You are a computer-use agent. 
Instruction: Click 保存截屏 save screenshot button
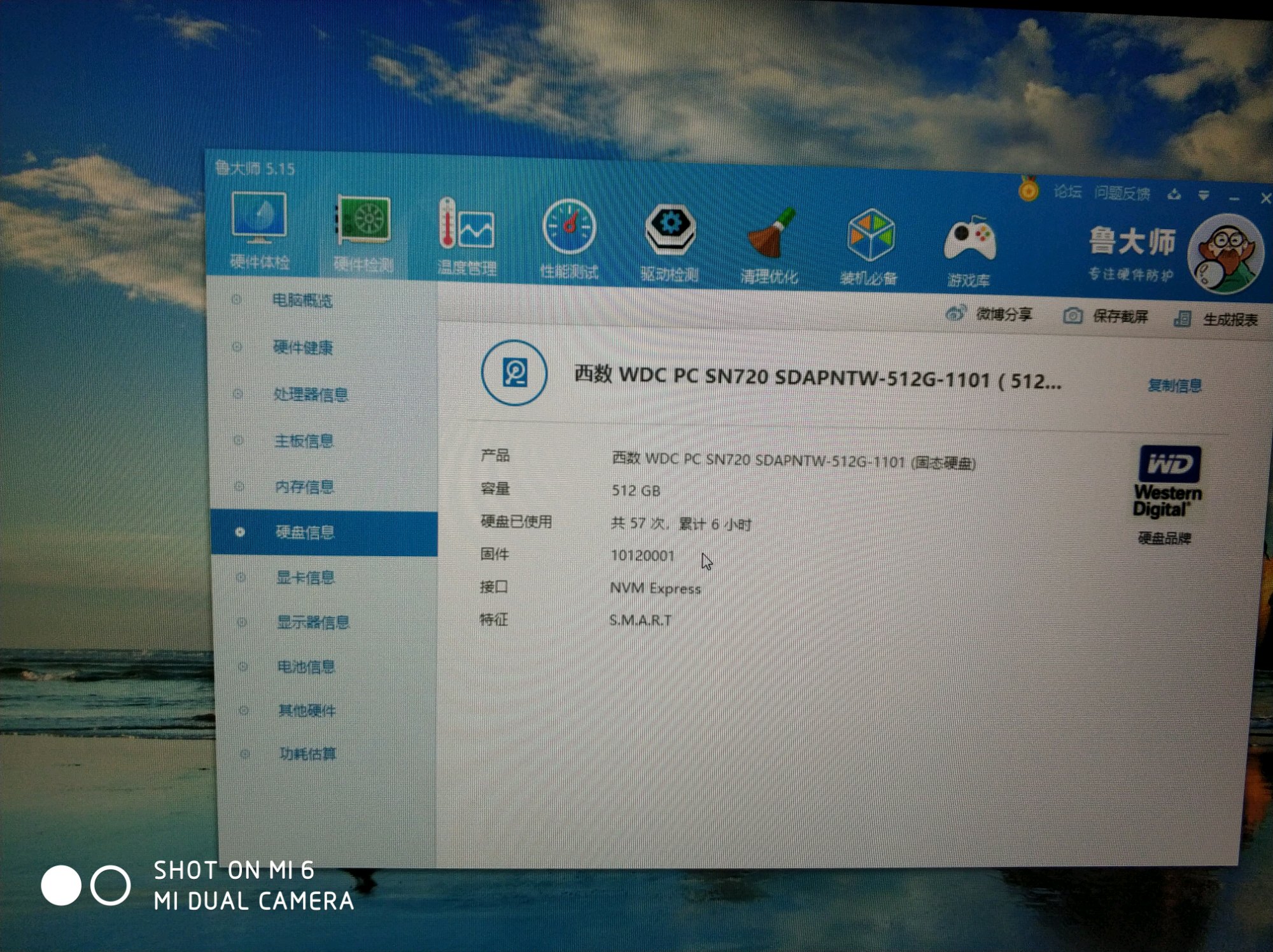1108,316
